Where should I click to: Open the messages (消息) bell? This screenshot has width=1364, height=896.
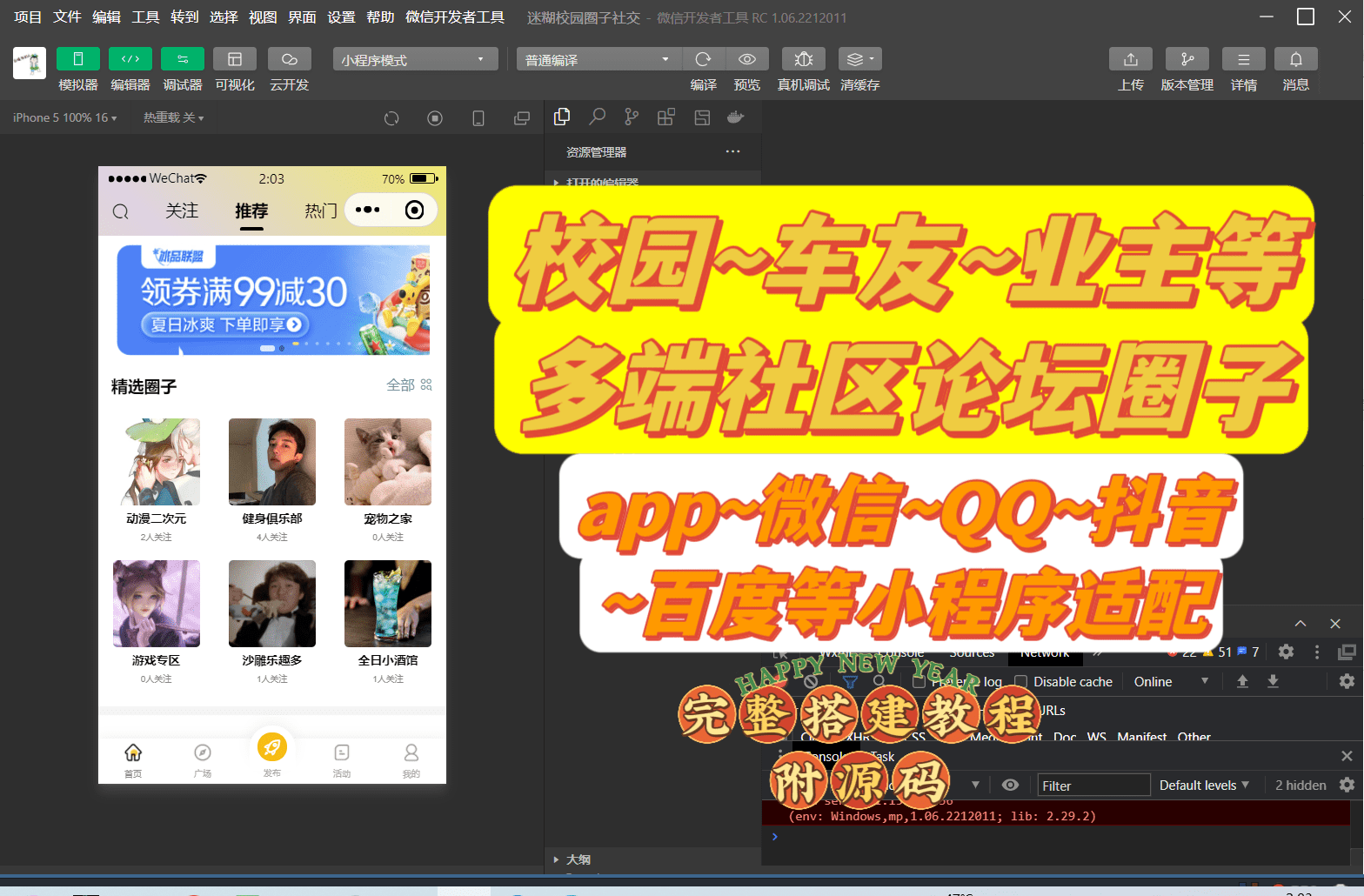tap(1296, 58)
